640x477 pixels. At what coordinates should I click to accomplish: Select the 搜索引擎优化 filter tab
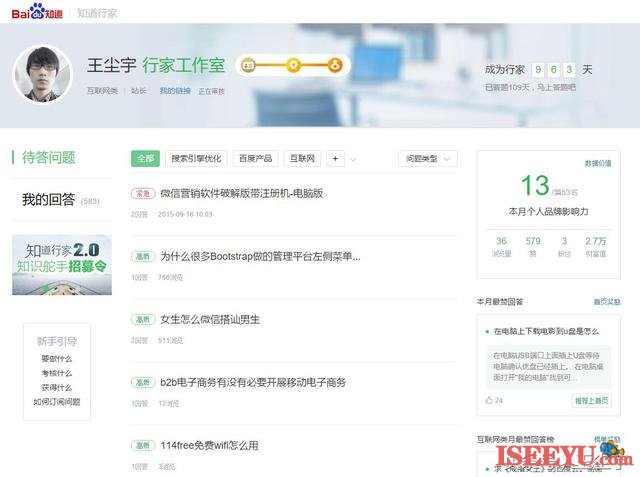[x=196, y=159]
